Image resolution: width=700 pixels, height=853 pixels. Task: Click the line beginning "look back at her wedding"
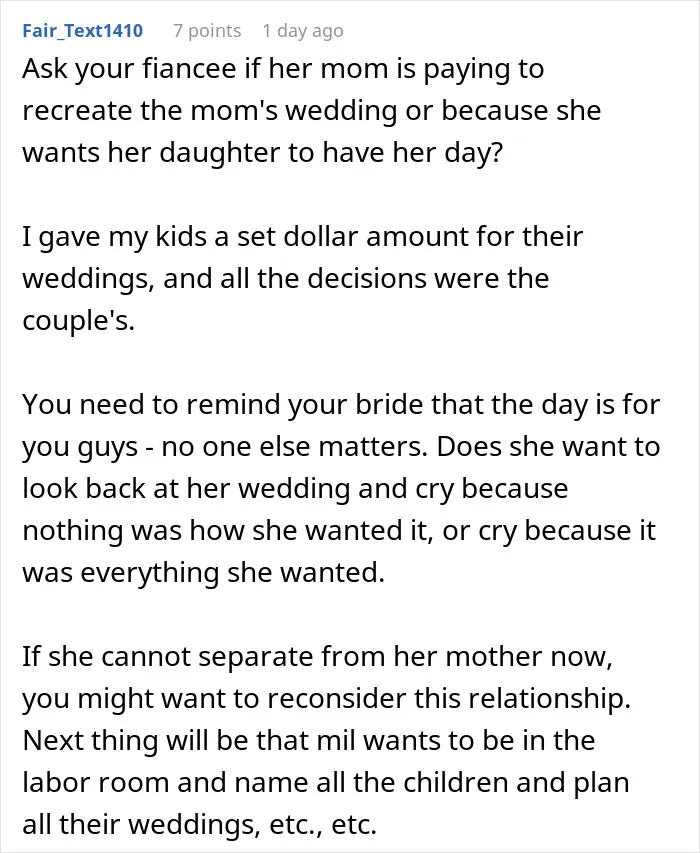click(295, 489)
